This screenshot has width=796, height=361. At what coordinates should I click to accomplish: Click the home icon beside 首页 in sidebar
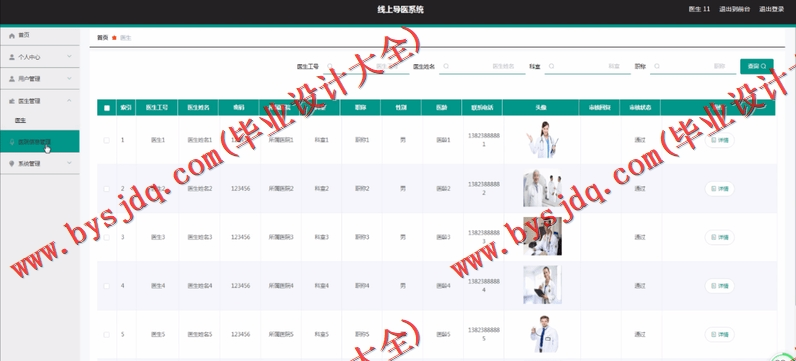click(12, 36)
